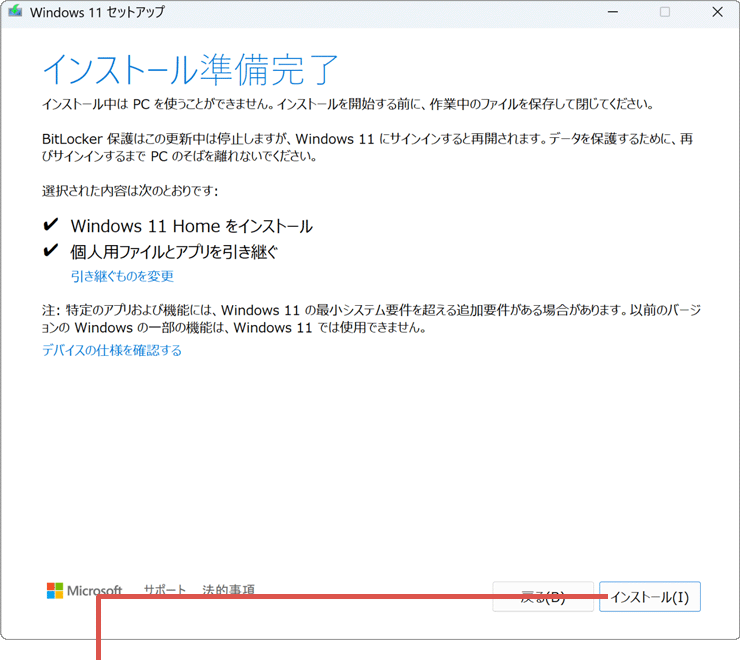
Task: Click the text 個人用ファイルとアプリを引き継ぐ
Action: [x=174, y=252]
